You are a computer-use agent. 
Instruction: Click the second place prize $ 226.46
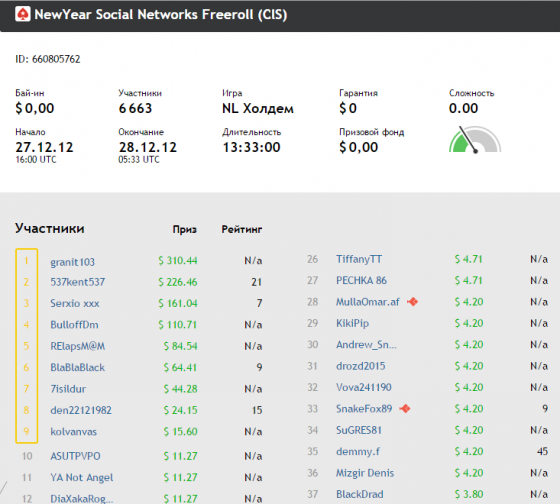178,282
